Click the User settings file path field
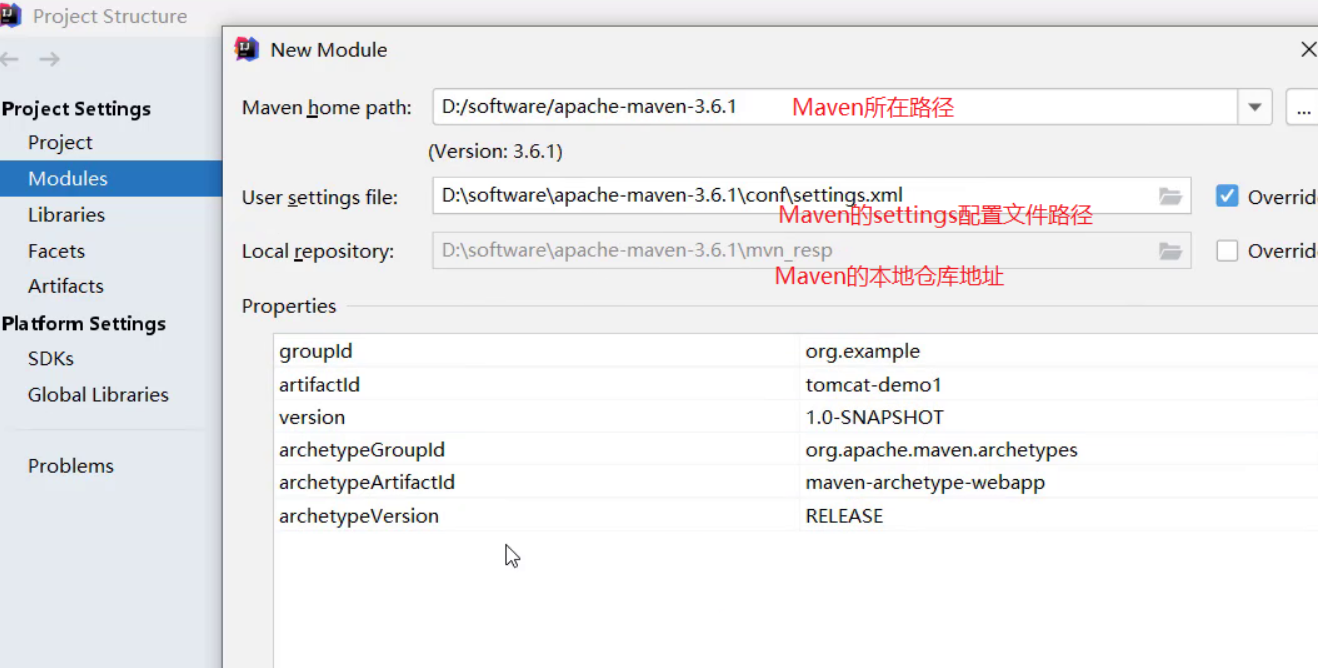The image size is (1318, 668). point(812,196)
